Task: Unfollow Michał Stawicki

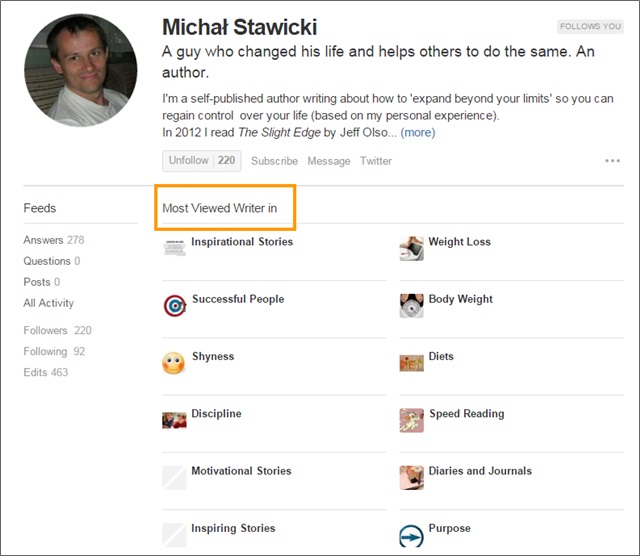Action: pos(202,160)
